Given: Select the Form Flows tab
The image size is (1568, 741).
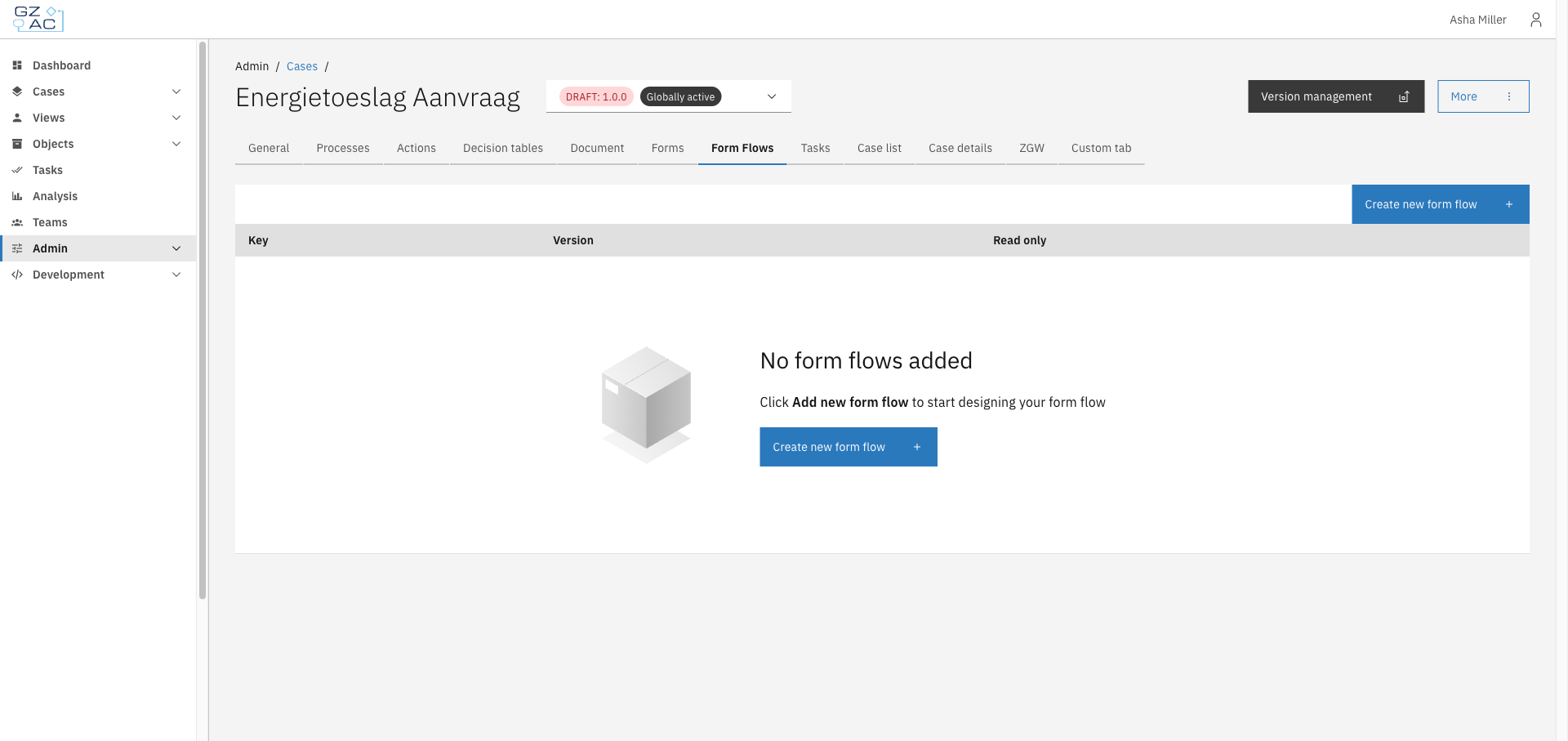Looking at the screenshot, I should click(742, 148).
